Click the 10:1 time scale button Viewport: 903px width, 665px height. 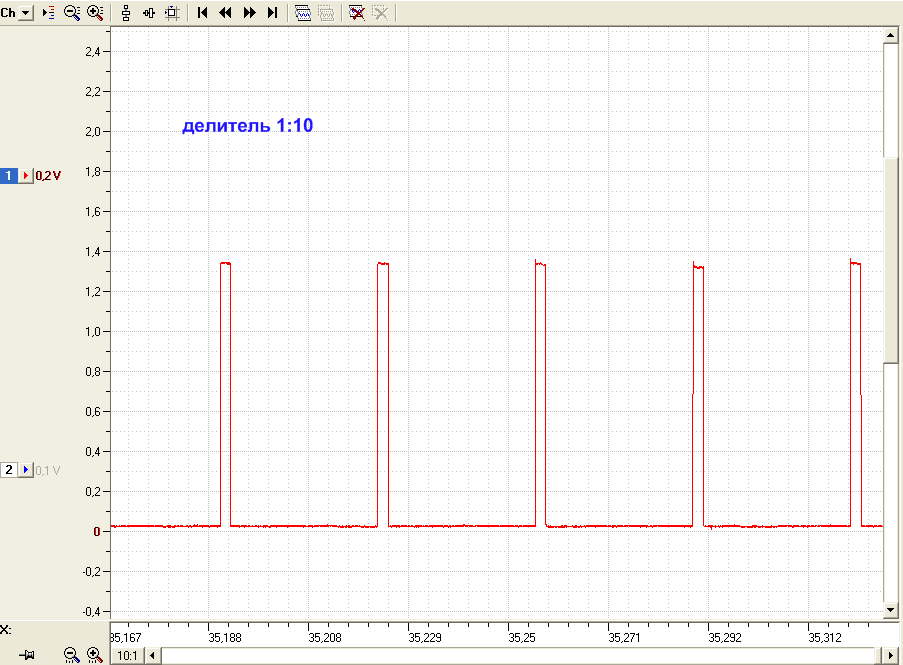pos(127,656)
